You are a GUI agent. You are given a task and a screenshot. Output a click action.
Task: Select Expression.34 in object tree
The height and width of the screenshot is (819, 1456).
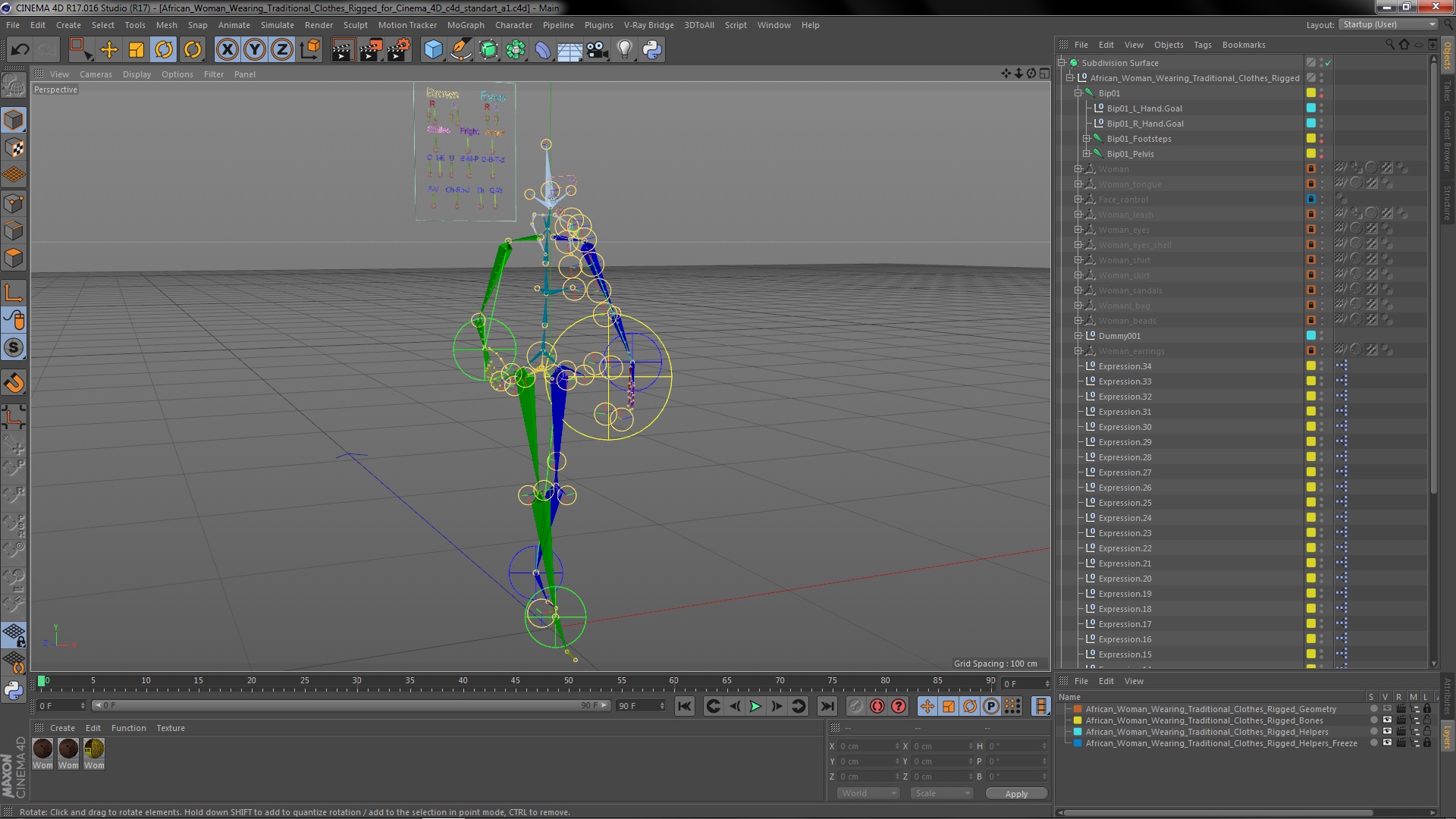1125,366
